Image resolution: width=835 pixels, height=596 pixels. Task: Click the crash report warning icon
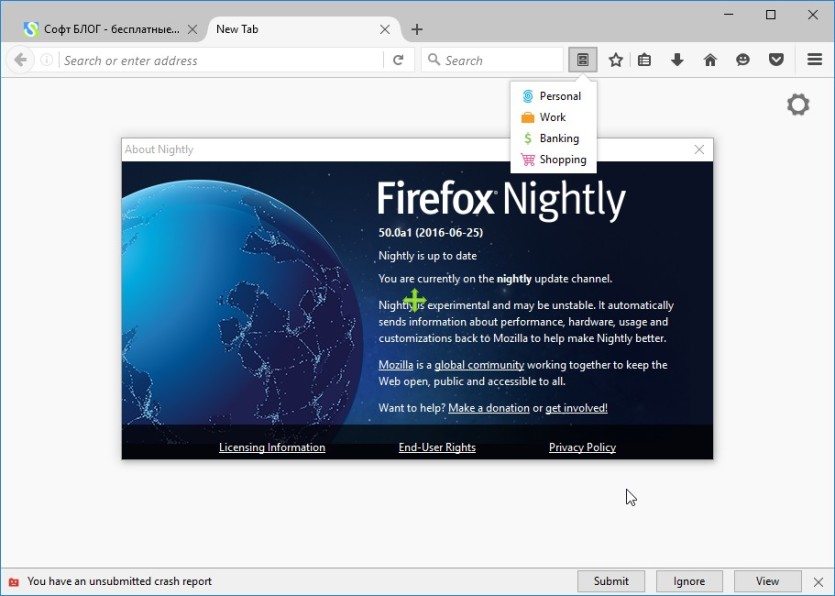(x=14, y=582)
